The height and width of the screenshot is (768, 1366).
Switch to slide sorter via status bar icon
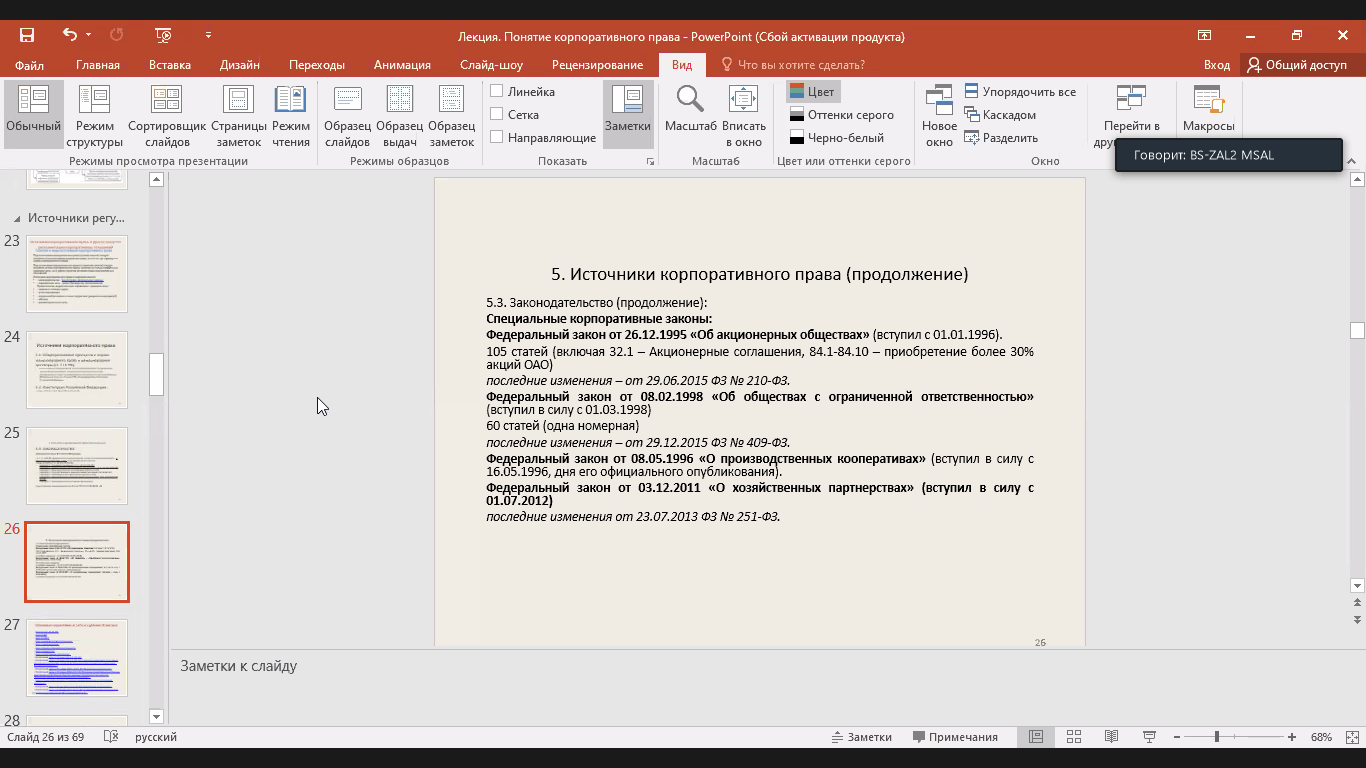tap(1074, 737)
